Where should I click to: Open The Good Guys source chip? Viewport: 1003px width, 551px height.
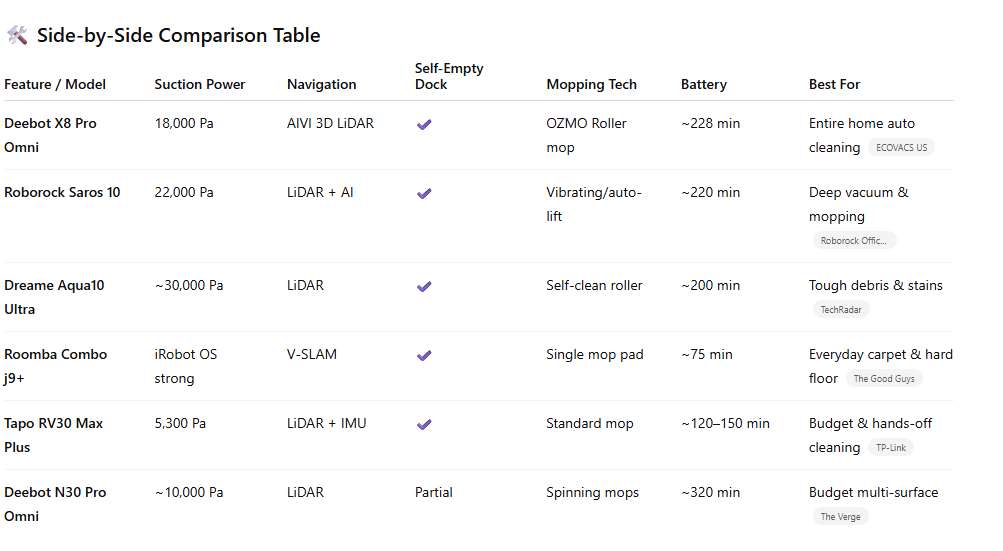(x=883, y=379)
